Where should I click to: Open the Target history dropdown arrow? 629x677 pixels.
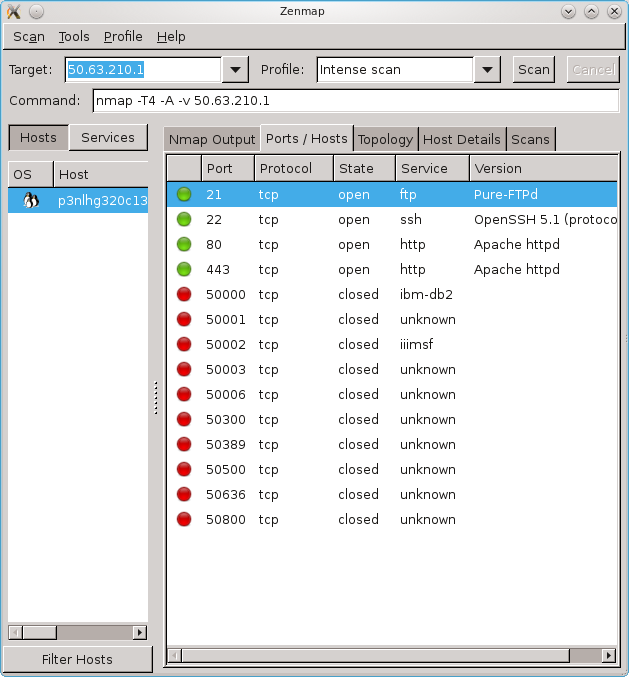click(x=235, y=70)
